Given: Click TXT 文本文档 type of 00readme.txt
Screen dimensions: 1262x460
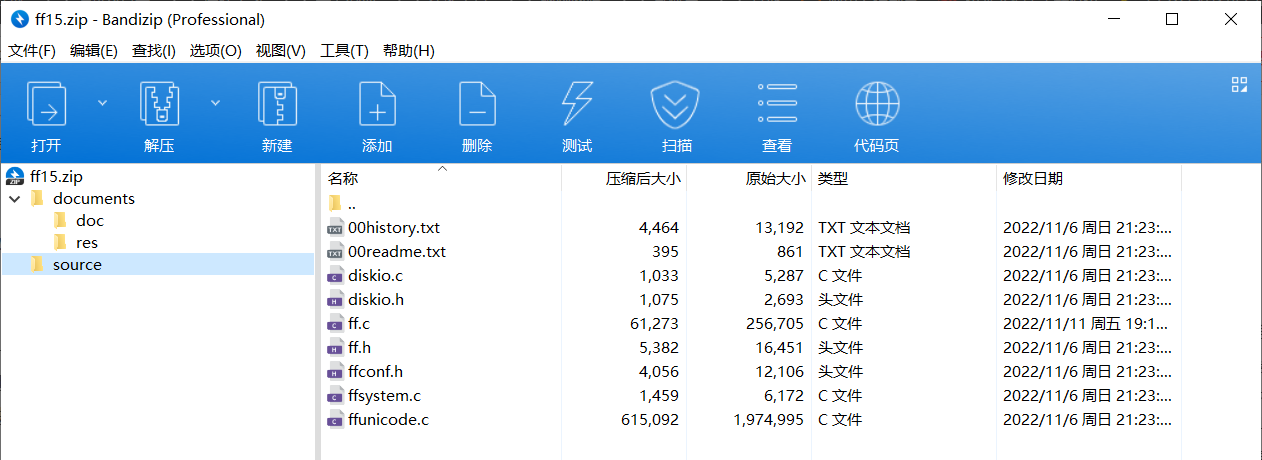Looking at the screenshot, I should click(864, 251).
